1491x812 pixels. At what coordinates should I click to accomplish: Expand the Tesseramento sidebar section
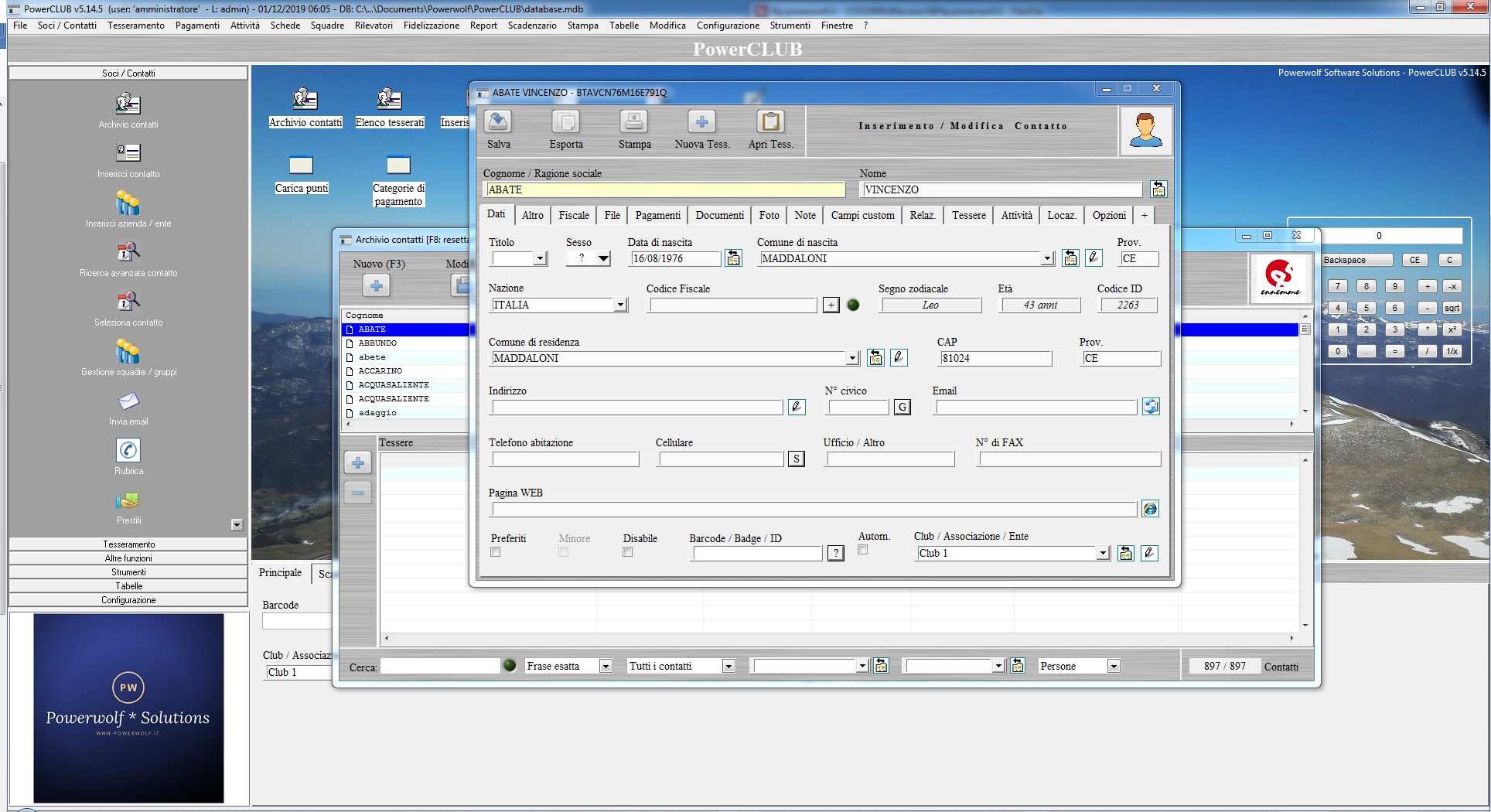coord(128,544)
